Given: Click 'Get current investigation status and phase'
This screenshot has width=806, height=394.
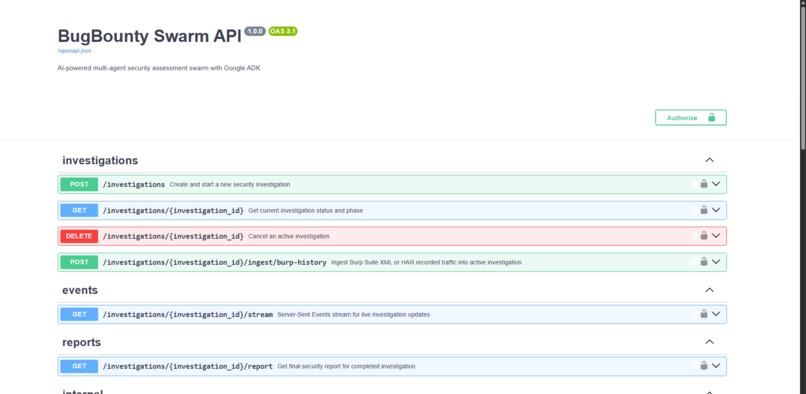Looking at the screenshot, I should [x=305, y=210].
